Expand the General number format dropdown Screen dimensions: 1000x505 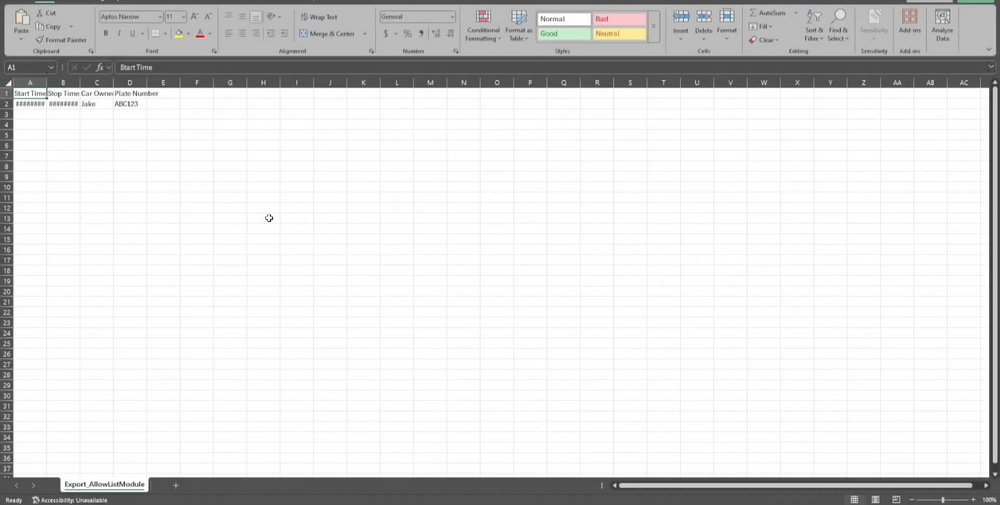[452, 17]
